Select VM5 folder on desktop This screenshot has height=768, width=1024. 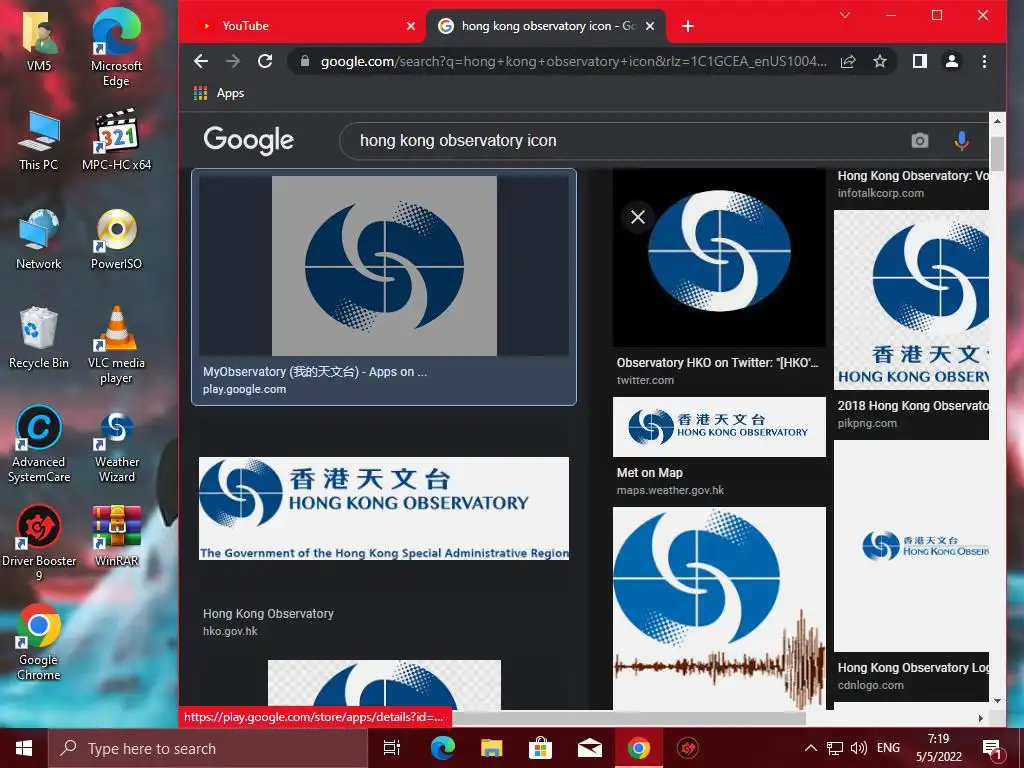pyautogui.click(x=39, y=43)
